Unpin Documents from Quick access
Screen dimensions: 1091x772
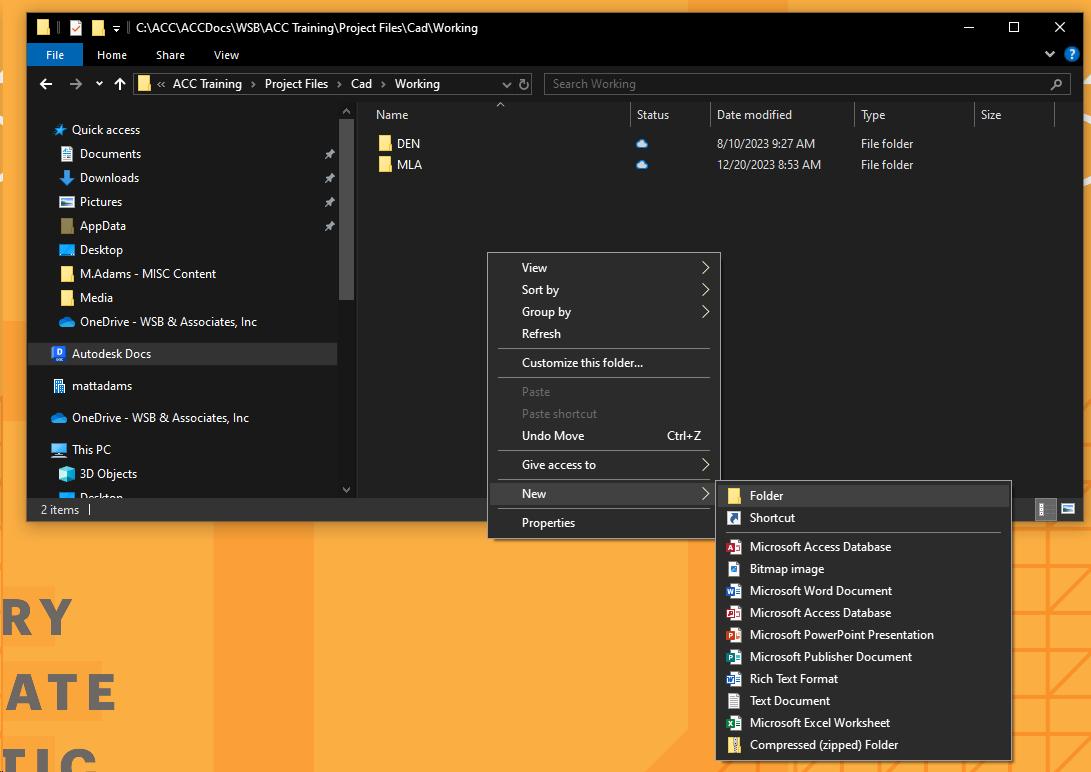[329, 154]
